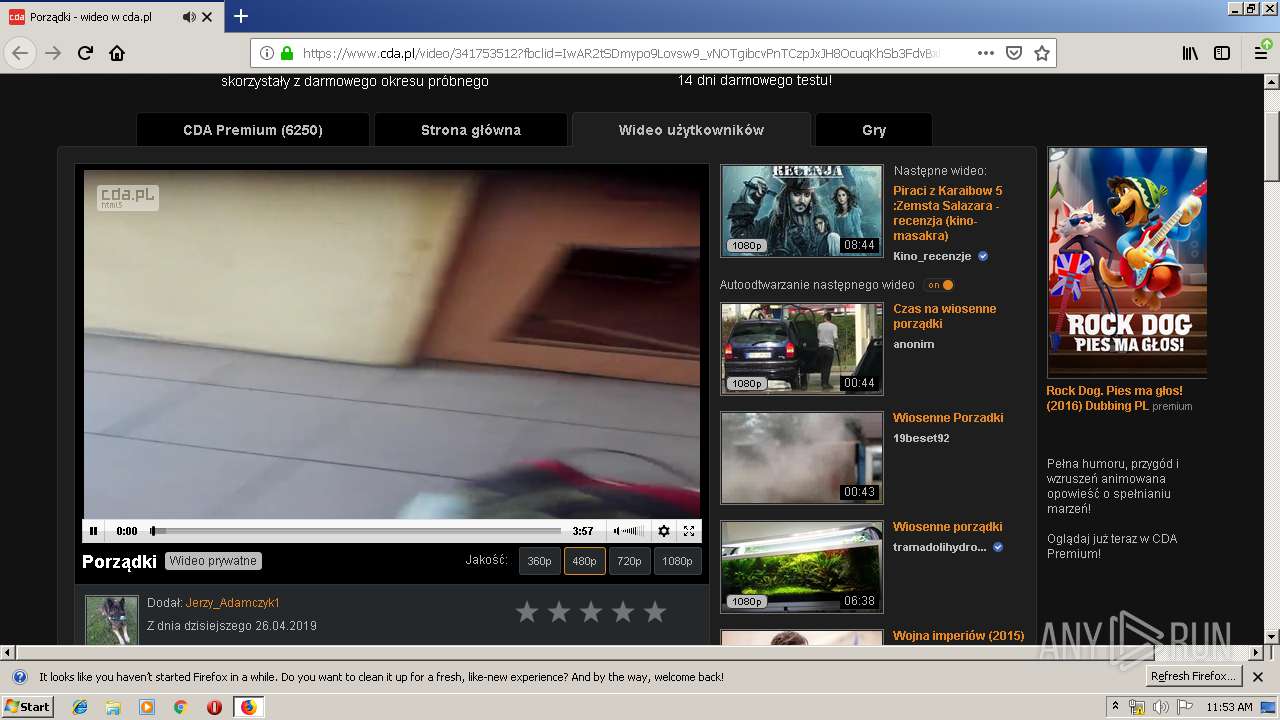Image resolution: width=1280 pixels, height=720 pixels.
Task: Open page actions three-dot menu
Action: point(986,53)
